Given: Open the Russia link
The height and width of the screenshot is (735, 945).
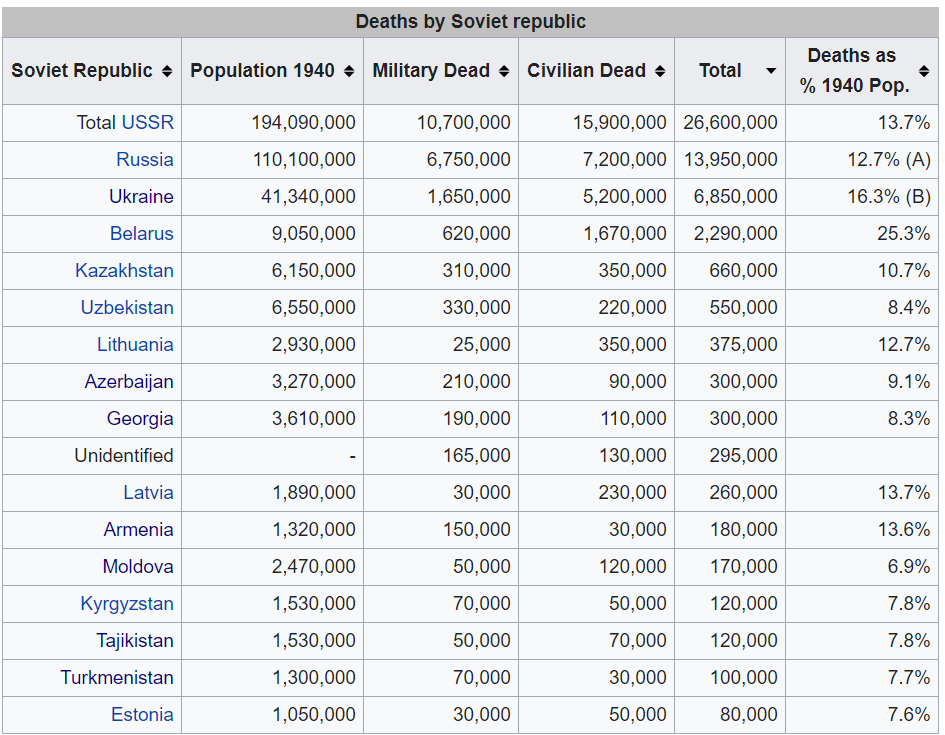Looking at the screenshot, I should pyautogui.click(x=144, y=159).
